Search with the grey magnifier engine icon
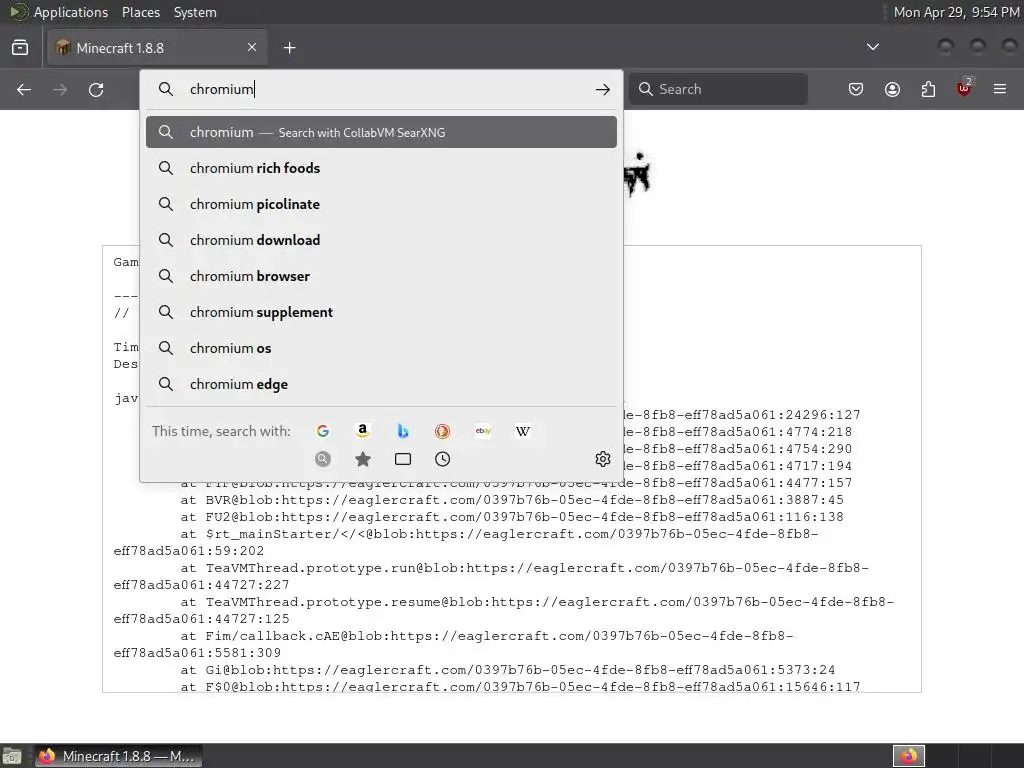The image size is (1024, 768). (323, 459)
